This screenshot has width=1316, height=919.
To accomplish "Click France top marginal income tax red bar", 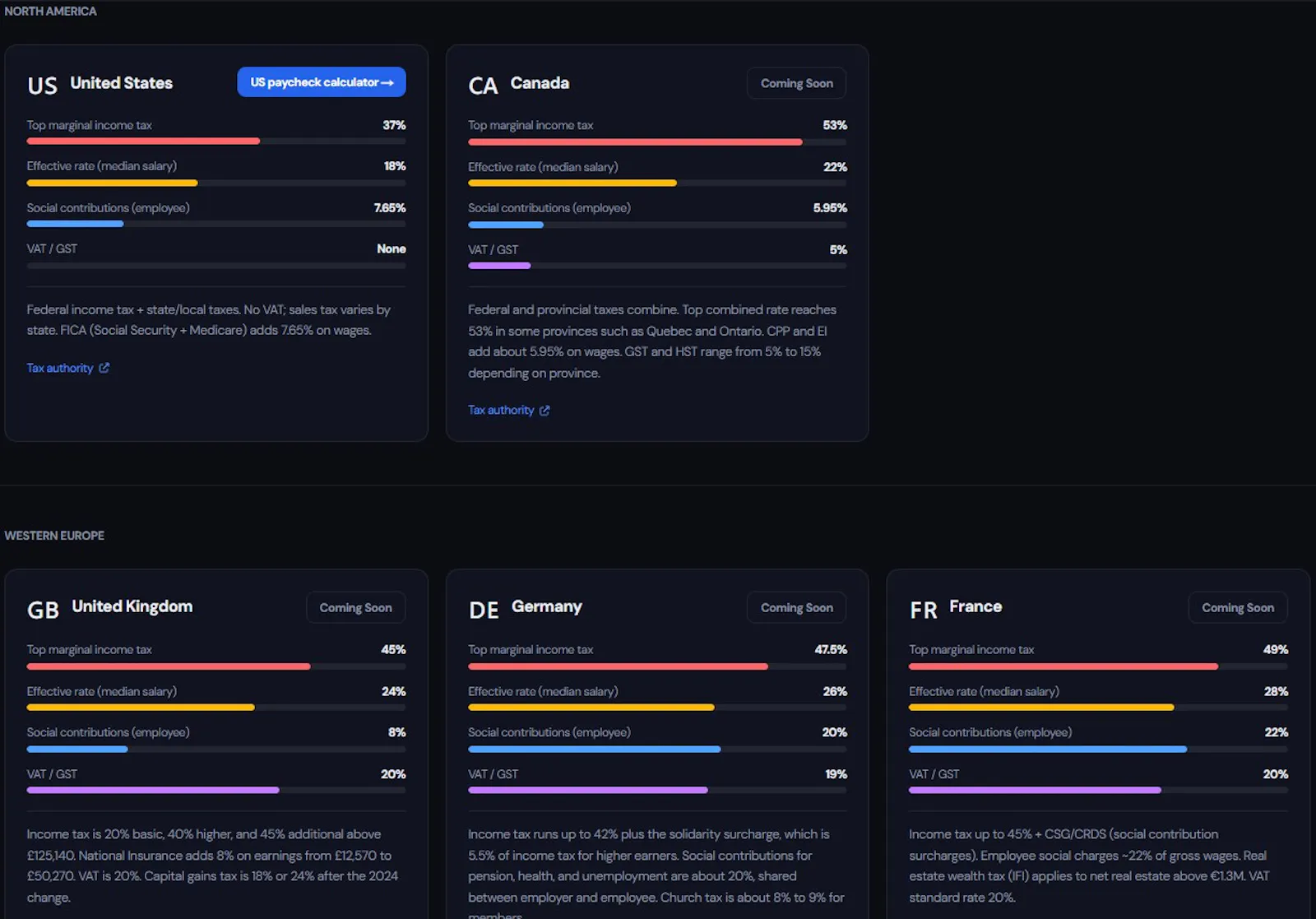I will pos(1063,666).
